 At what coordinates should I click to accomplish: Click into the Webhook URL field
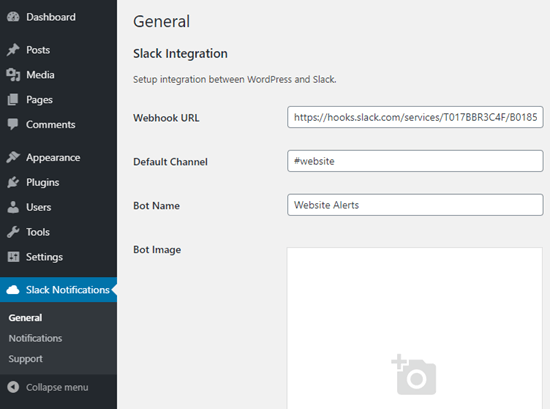pos(415,117)
